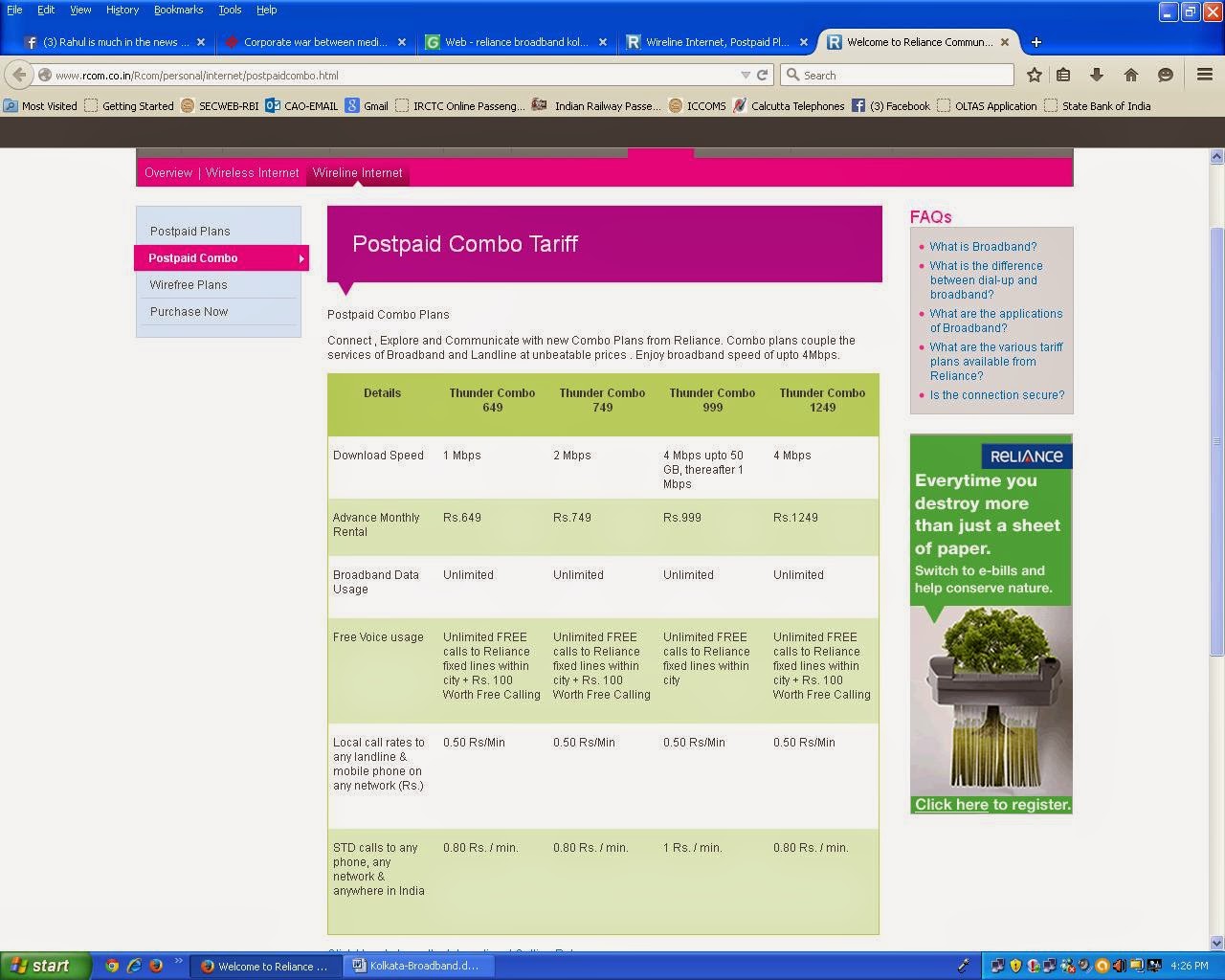Open the Firefox hamburger menu
This screenshot has height=980, width=1225.
pos(1205,75)
